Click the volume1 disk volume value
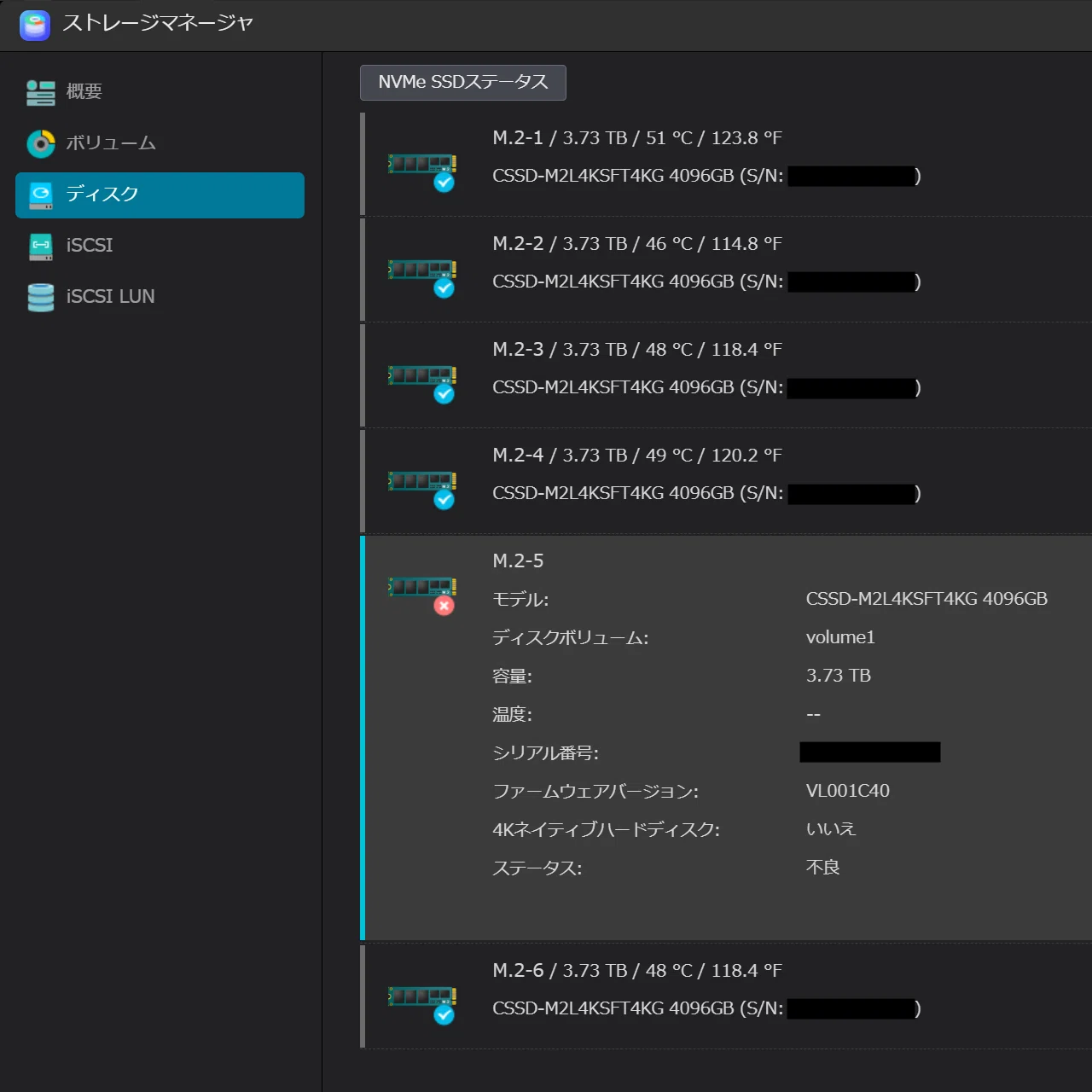 pyautogui.click(x=840, y=637)
